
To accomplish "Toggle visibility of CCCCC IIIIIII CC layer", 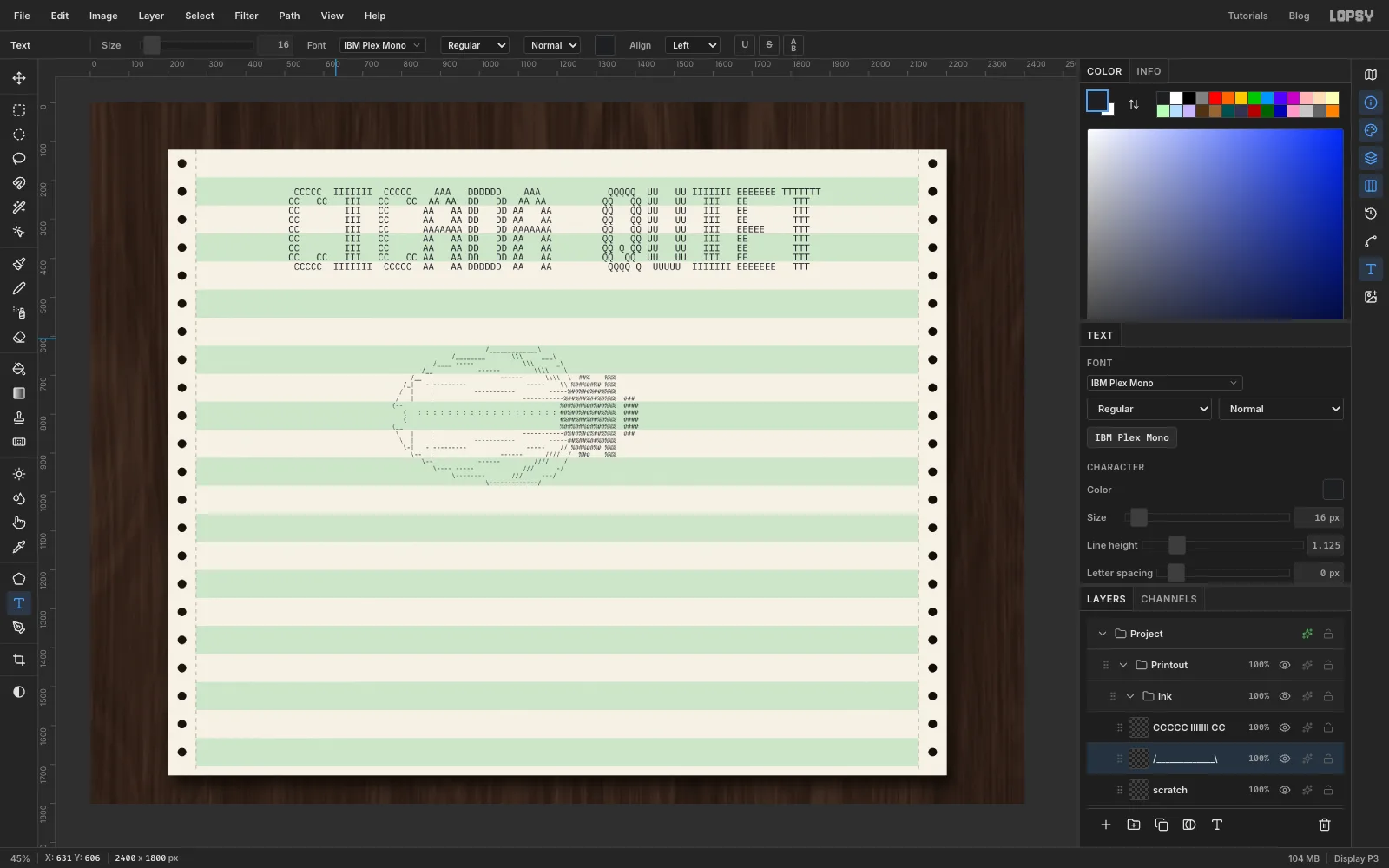I will 1285,727.
